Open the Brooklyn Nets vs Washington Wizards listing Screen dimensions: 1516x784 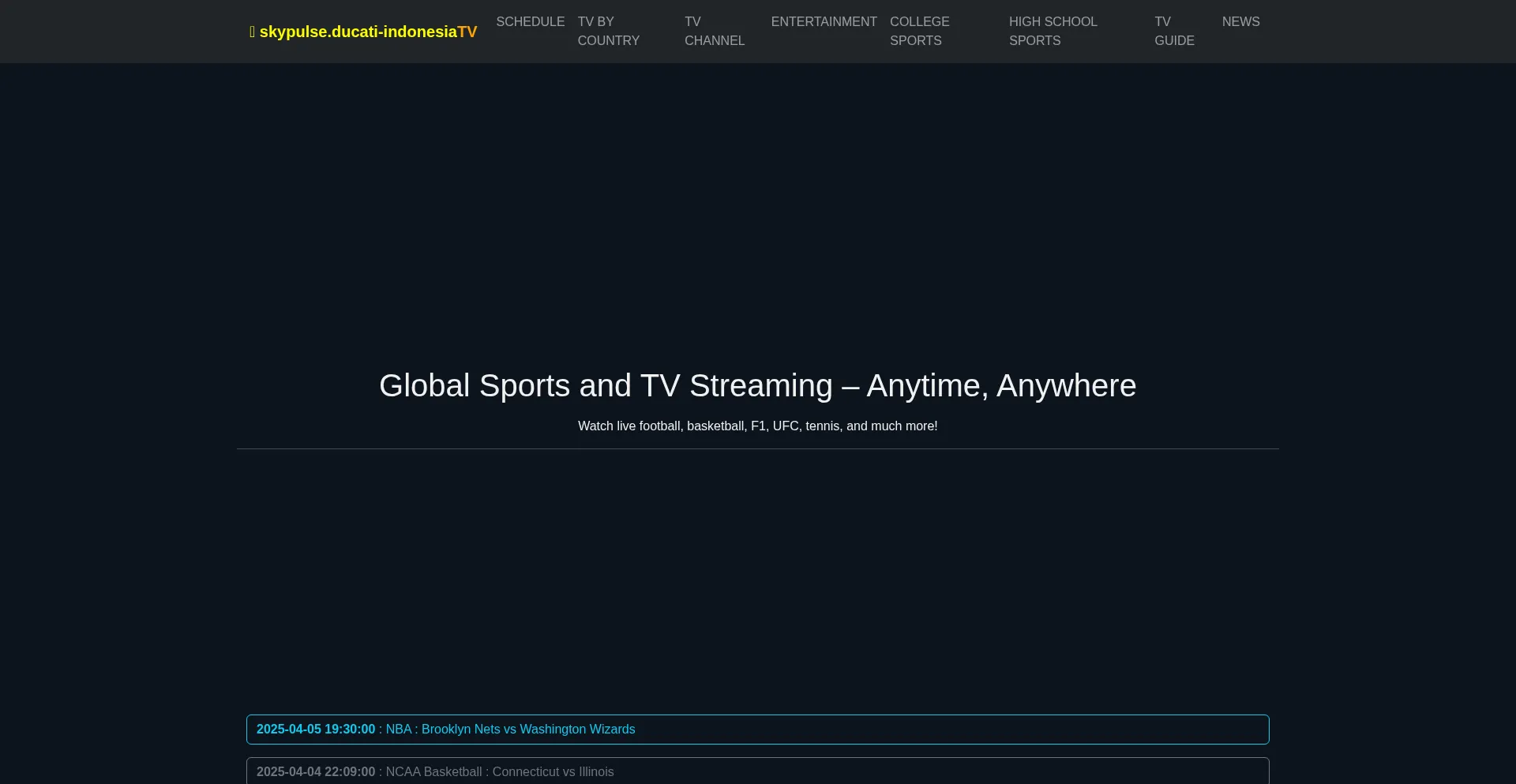pos(758,730)
